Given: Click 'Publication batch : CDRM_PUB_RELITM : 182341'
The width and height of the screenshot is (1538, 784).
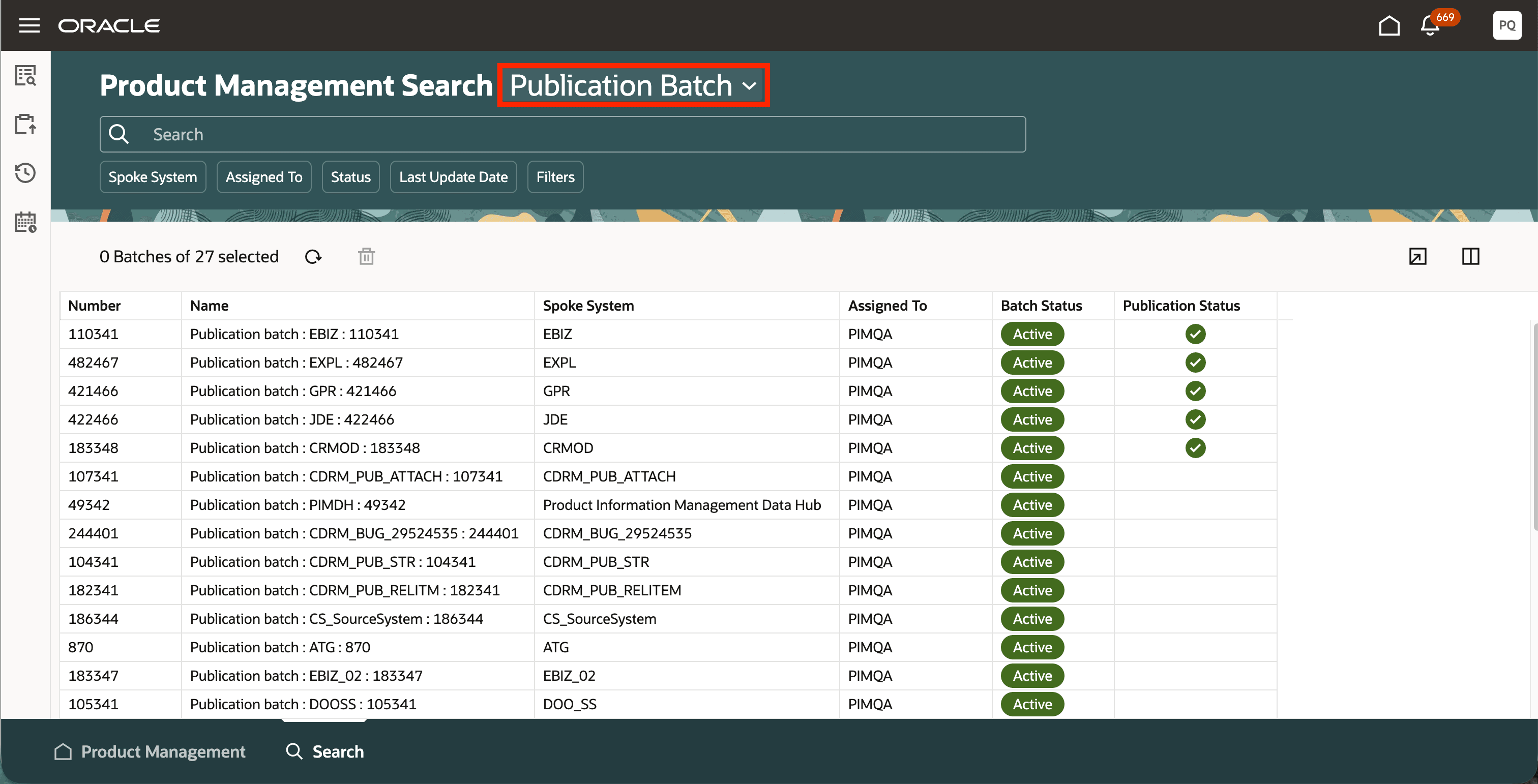Looking at the screenshot, I should point(344,590).
